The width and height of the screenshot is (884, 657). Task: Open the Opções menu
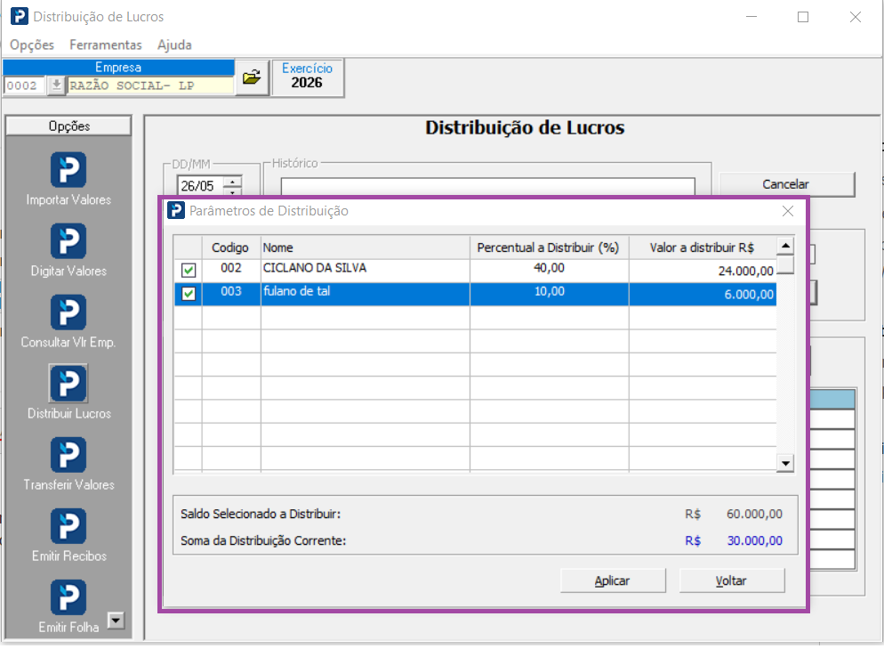(x=32, y=45)
